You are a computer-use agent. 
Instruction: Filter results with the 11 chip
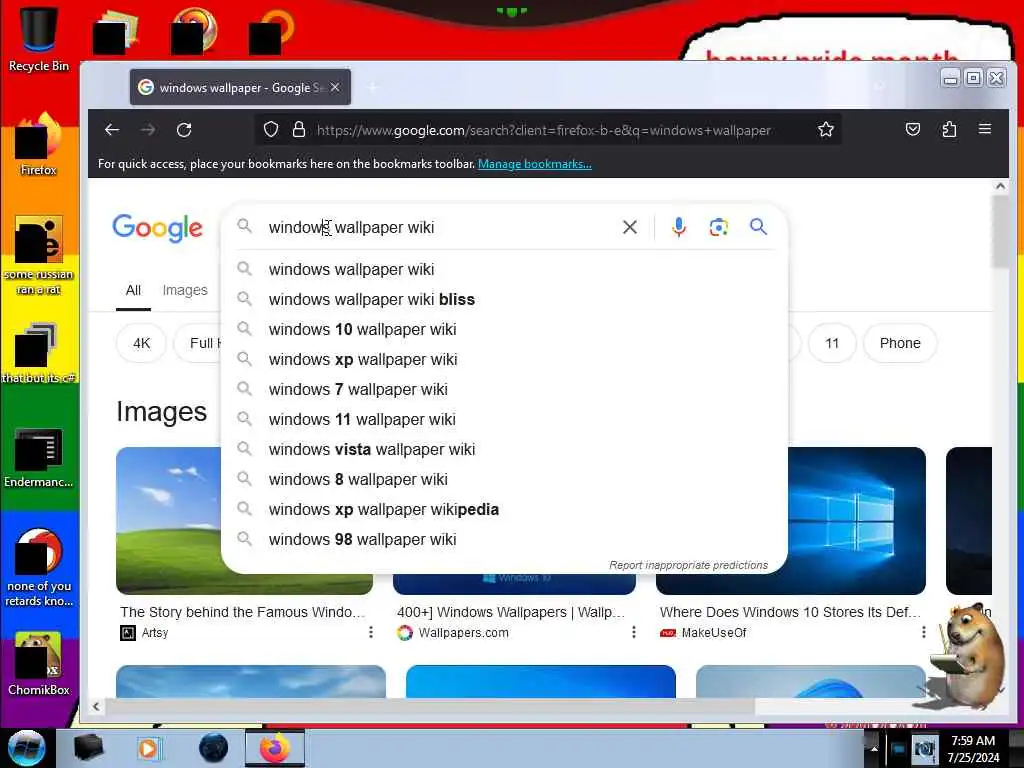832,343
